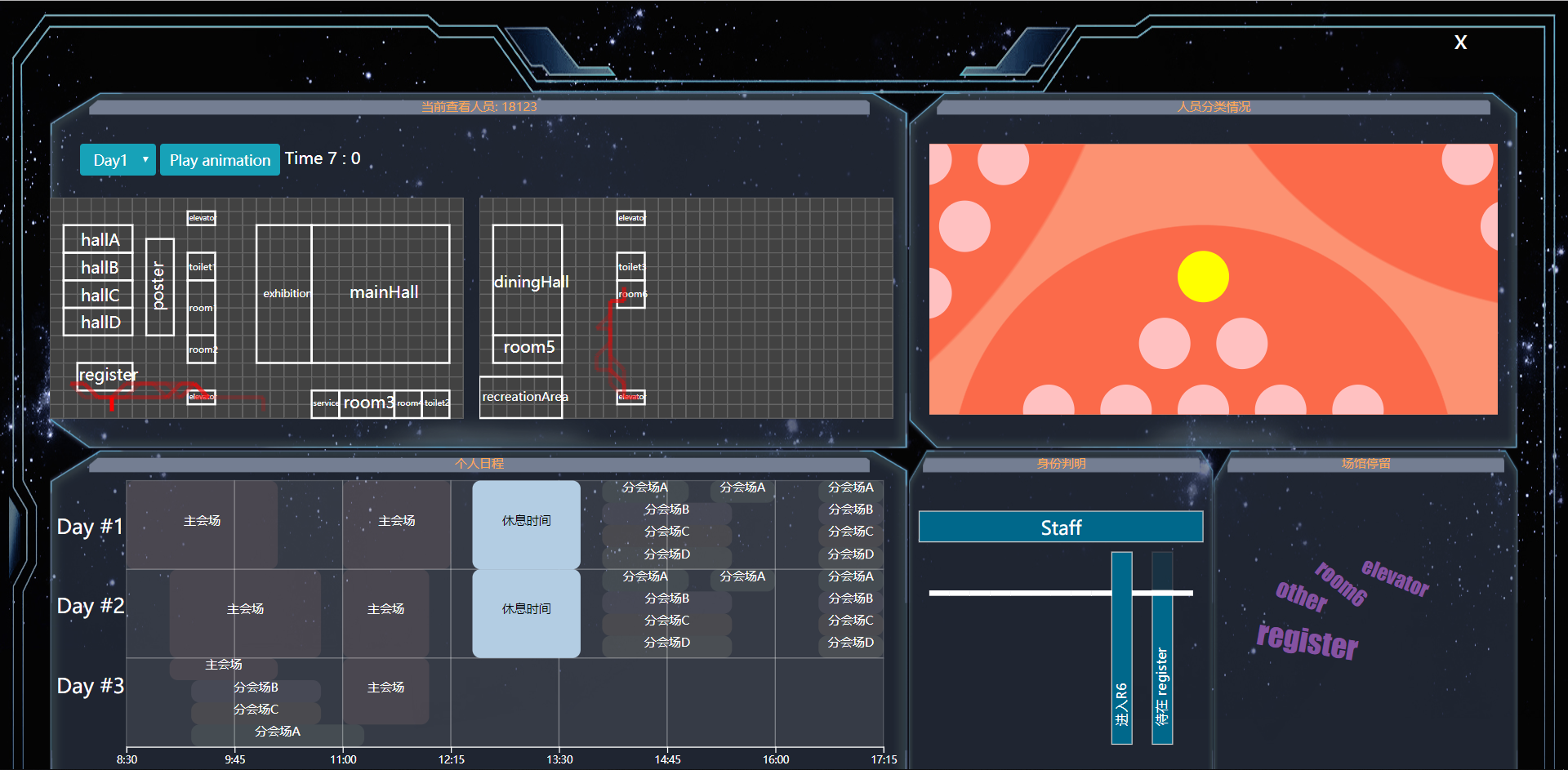1568x770 pixels.
Task: Click the room2 box on the map
Action: [x=201, y=349]
